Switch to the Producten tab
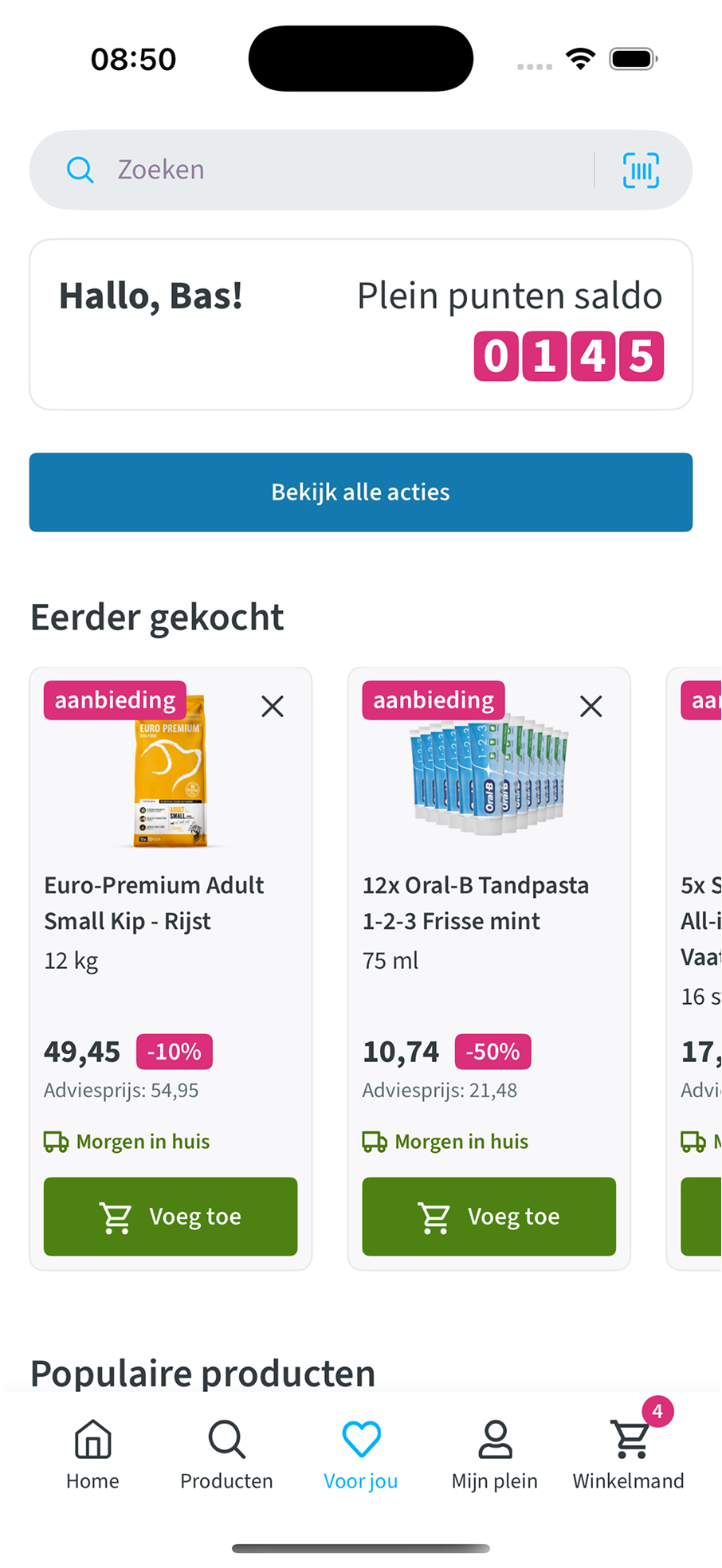The image size is (722, 1568). tap(226, 1455)
